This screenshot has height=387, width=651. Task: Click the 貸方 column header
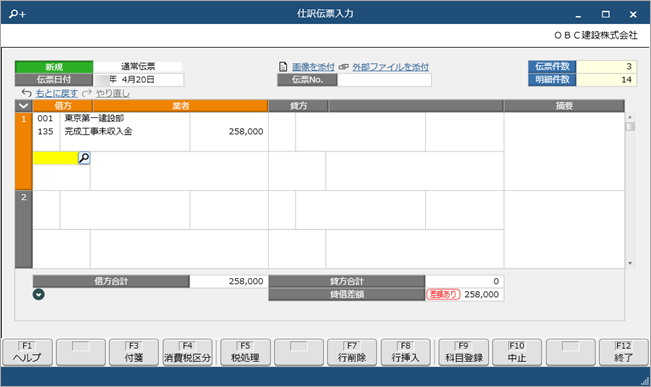(299, 106)
